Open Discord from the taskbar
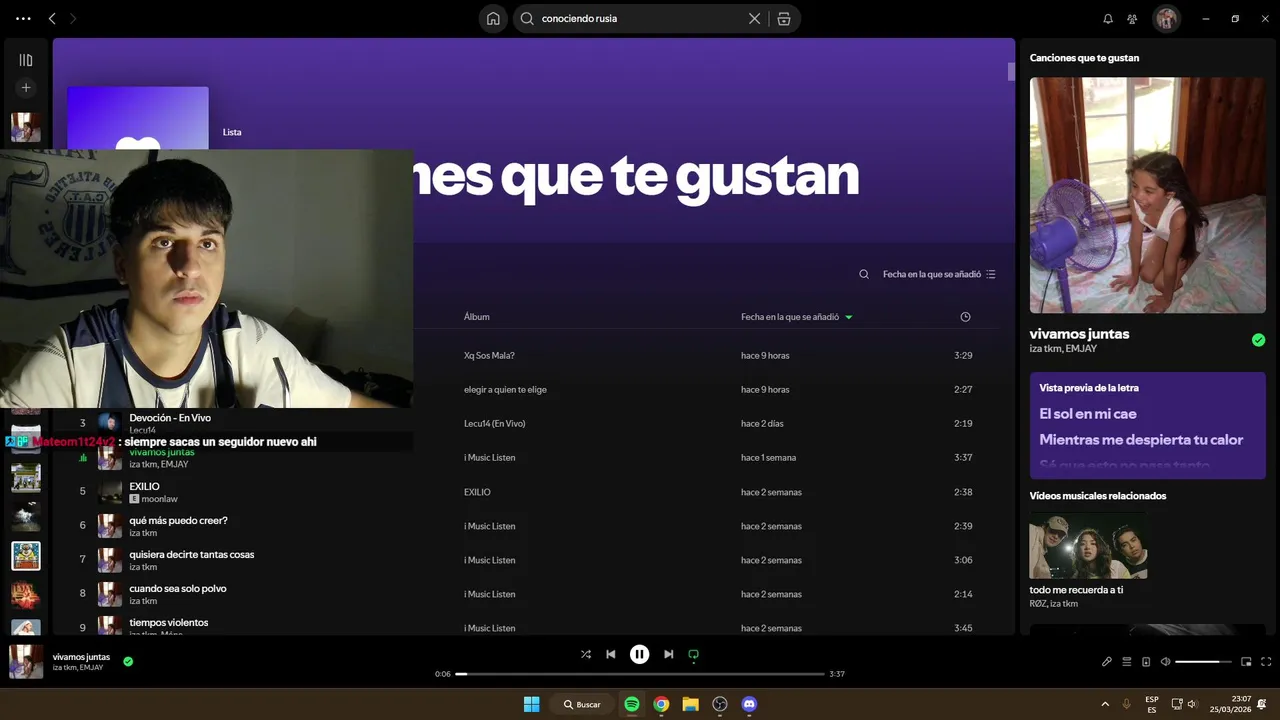Screen dimensions: 1280x720 (749, 704)
